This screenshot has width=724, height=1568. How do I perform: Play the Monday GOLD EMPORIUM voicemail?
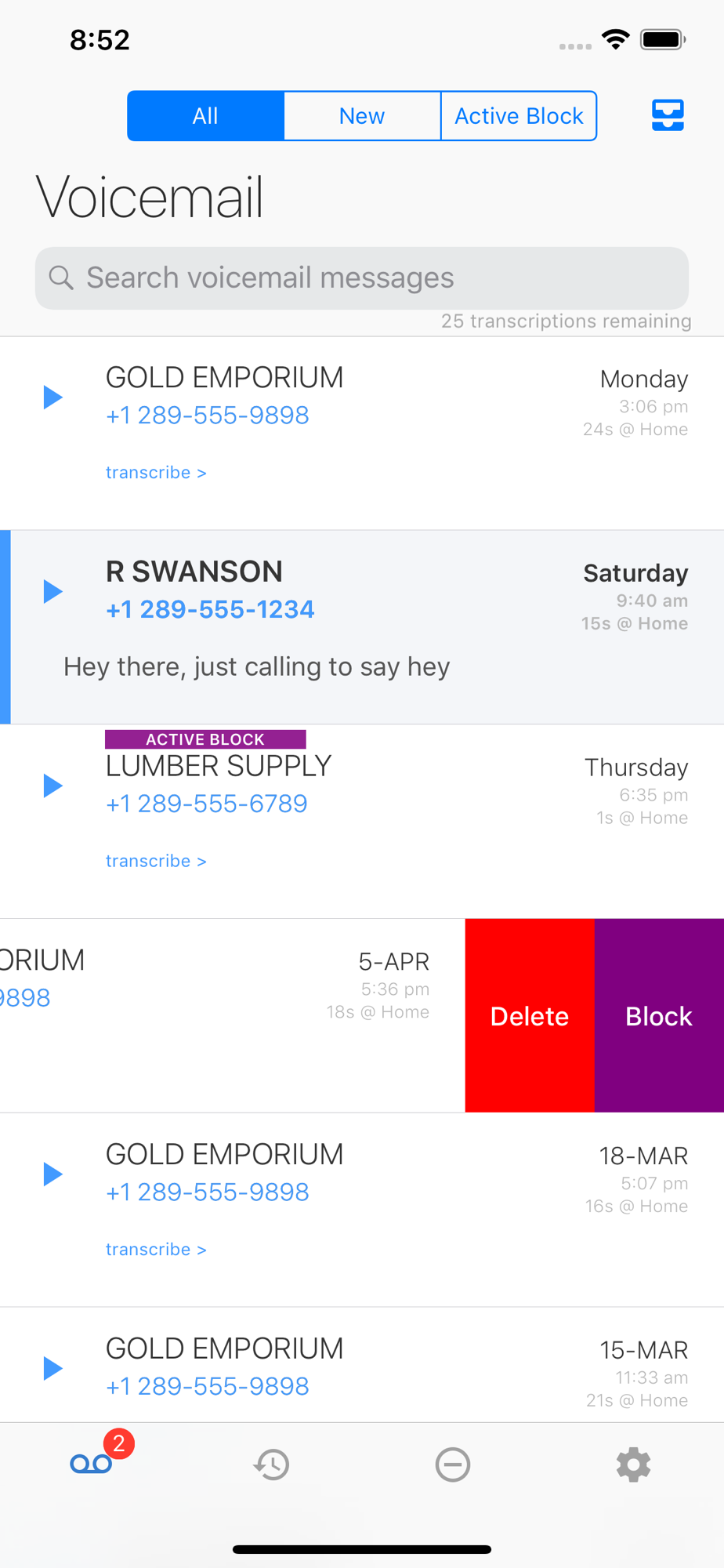52,397
